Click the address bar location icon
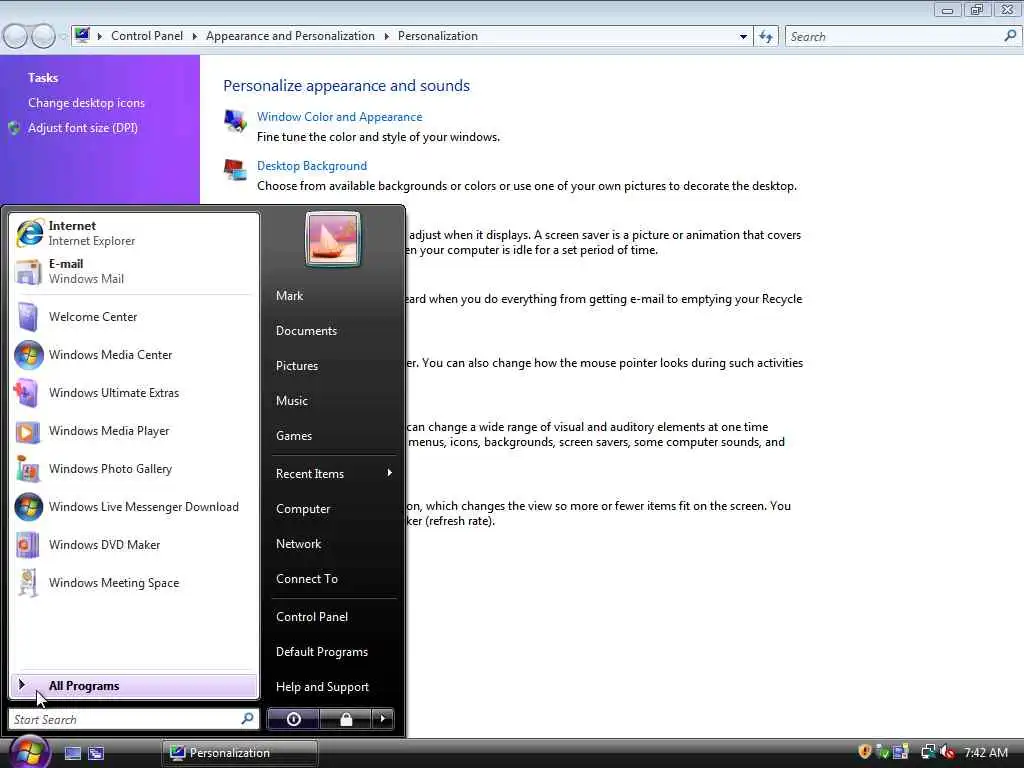 [82, 35]
